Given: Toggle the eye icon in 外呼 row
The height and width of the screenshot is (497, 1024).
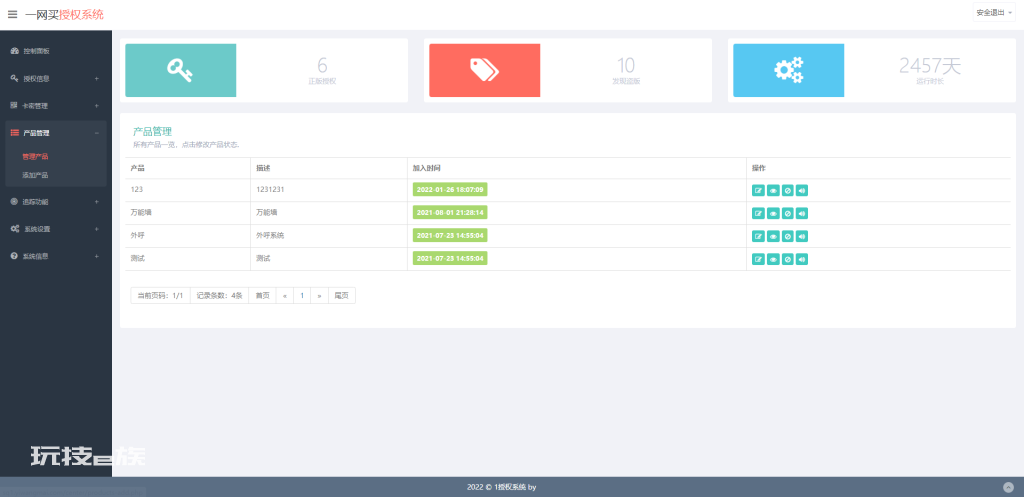Looking at the screenshot, I should pos(773,236).
